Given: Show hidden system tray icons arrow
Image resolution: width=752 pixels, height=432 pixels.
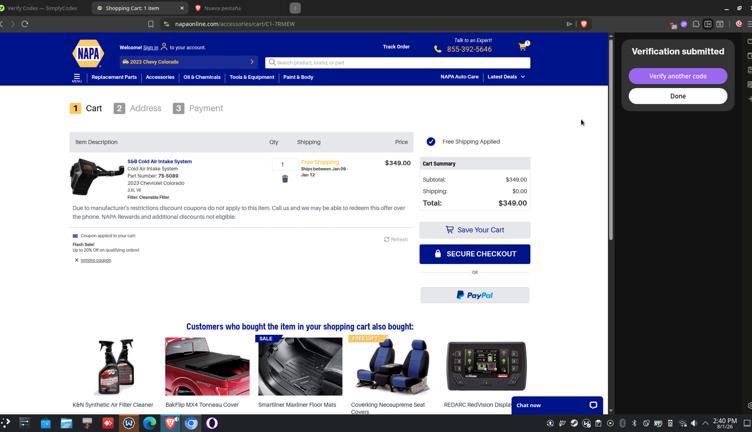Looking at the screenshot, I should pos(705,423).
